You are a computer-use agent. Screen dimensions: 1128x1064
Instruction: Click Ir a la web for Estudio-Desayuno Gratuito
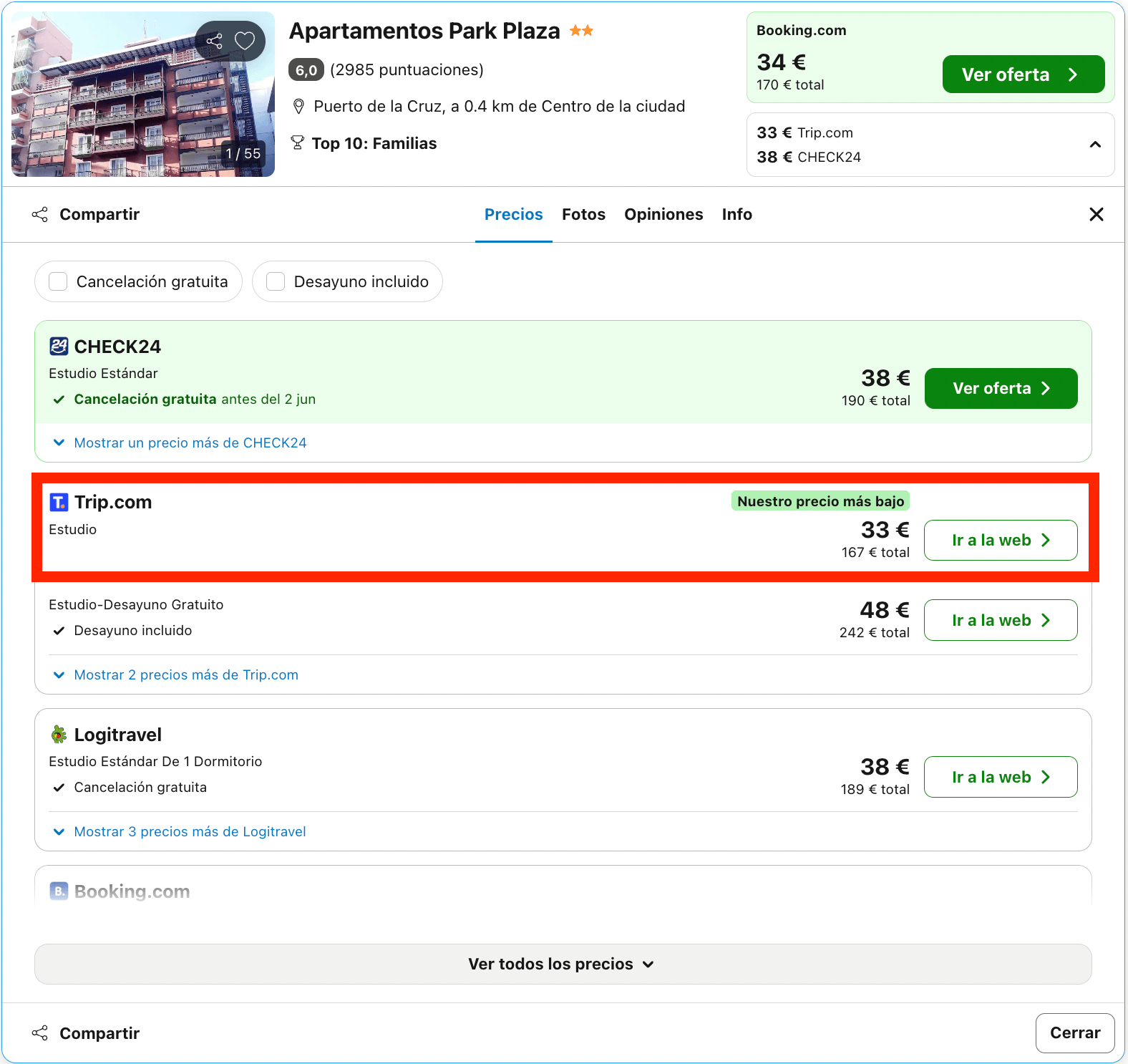click(x=1001, y=620)
